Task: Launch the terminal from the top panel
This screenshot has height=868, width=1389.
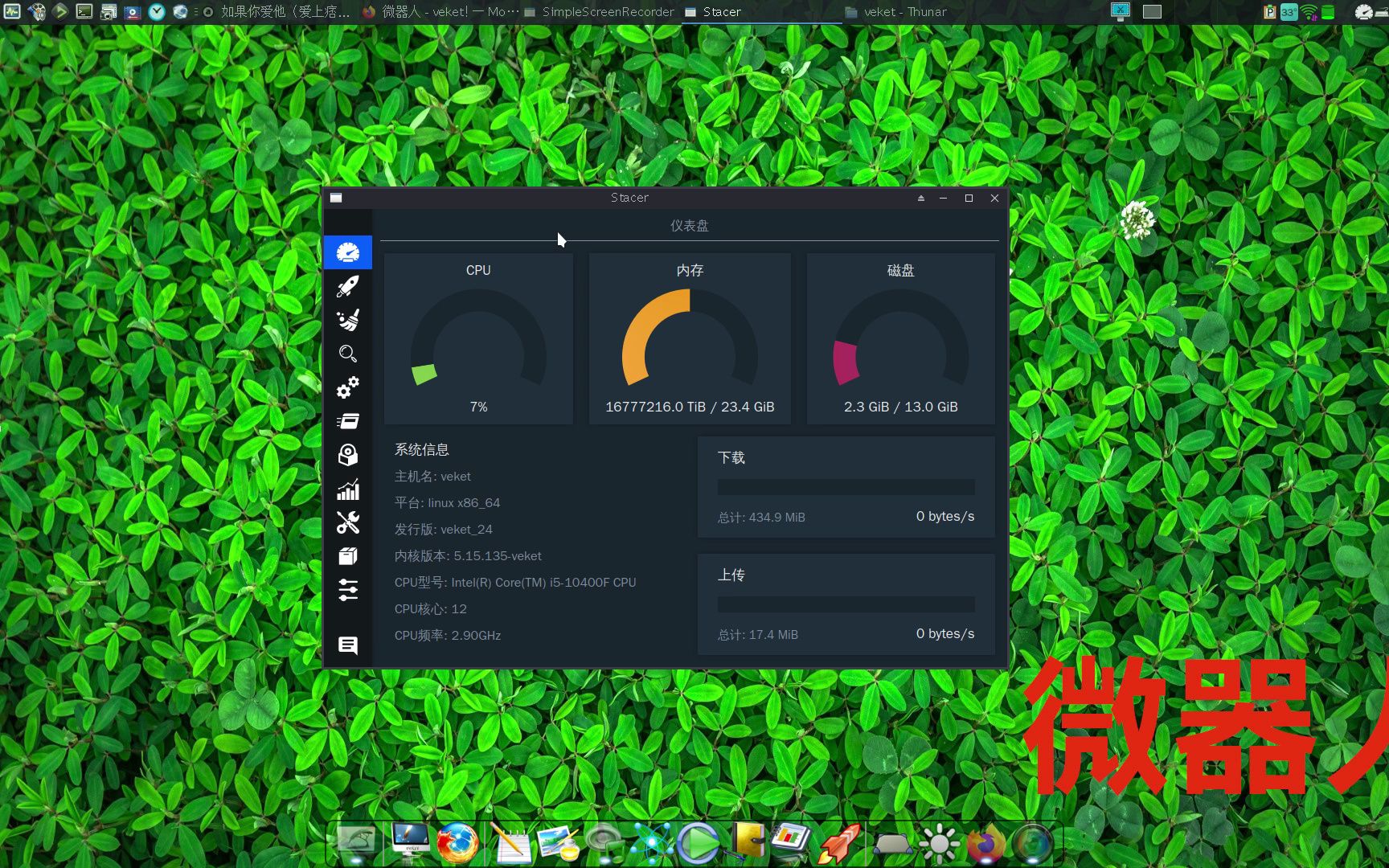Action: pyautogui.click(x=84, y=11)
